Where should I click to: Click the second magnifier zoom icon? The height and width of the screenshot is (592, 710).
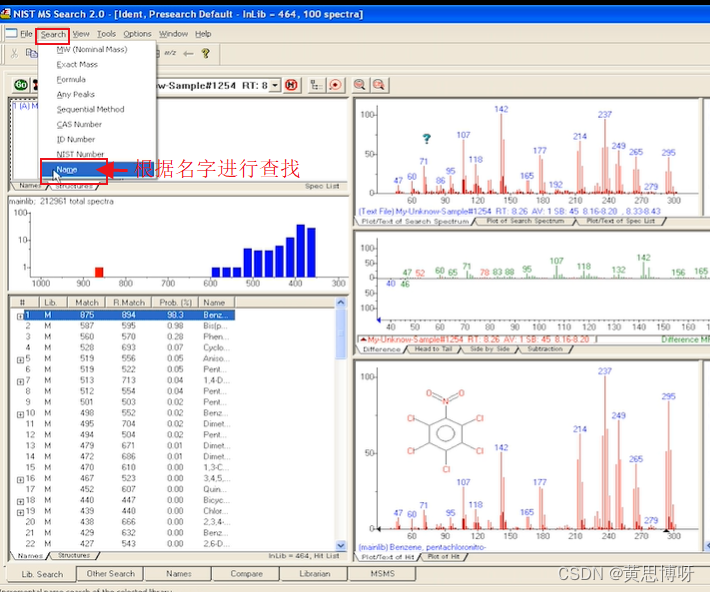click(x=379, y=85)
